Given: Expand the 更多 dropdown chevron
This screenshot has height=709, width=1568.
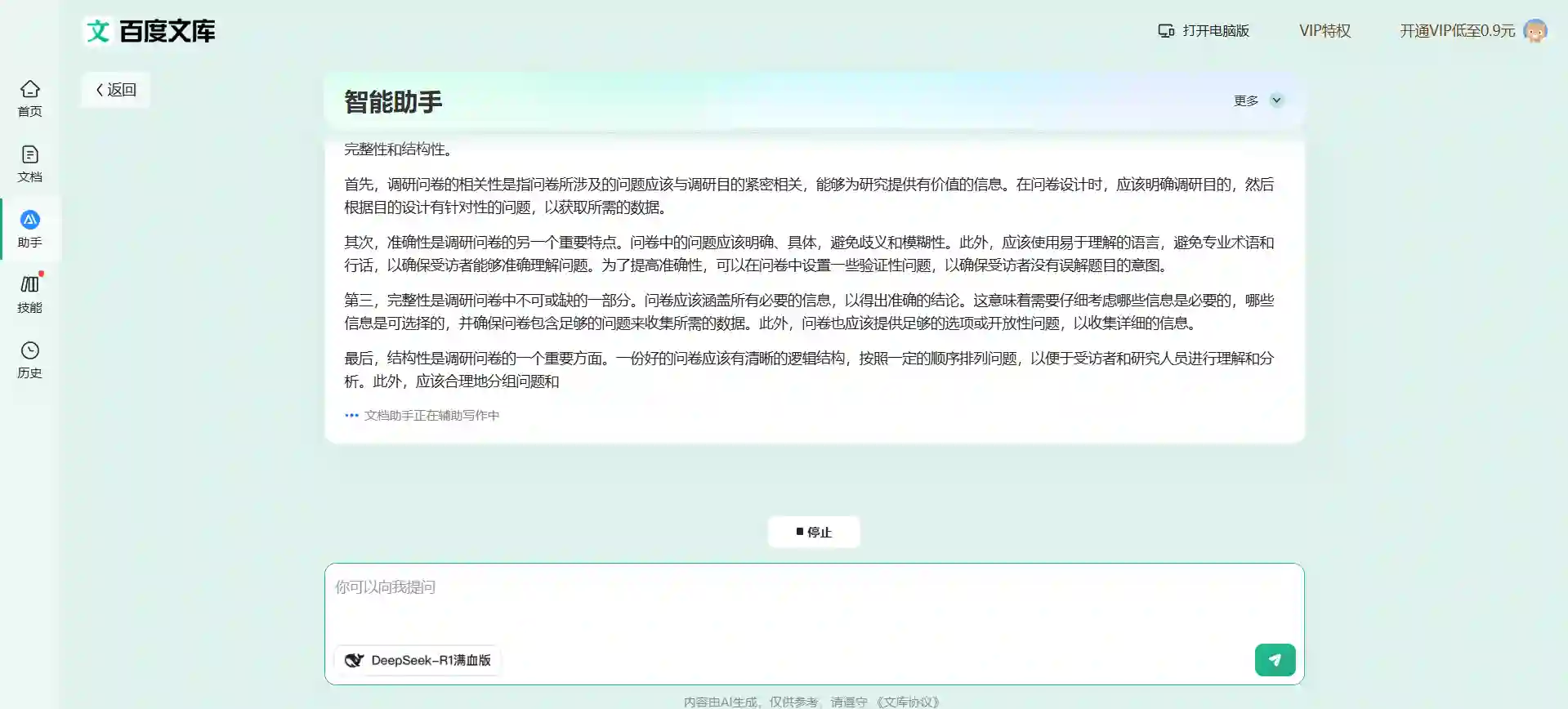Looking at the screenshot, I should 1276,100.
